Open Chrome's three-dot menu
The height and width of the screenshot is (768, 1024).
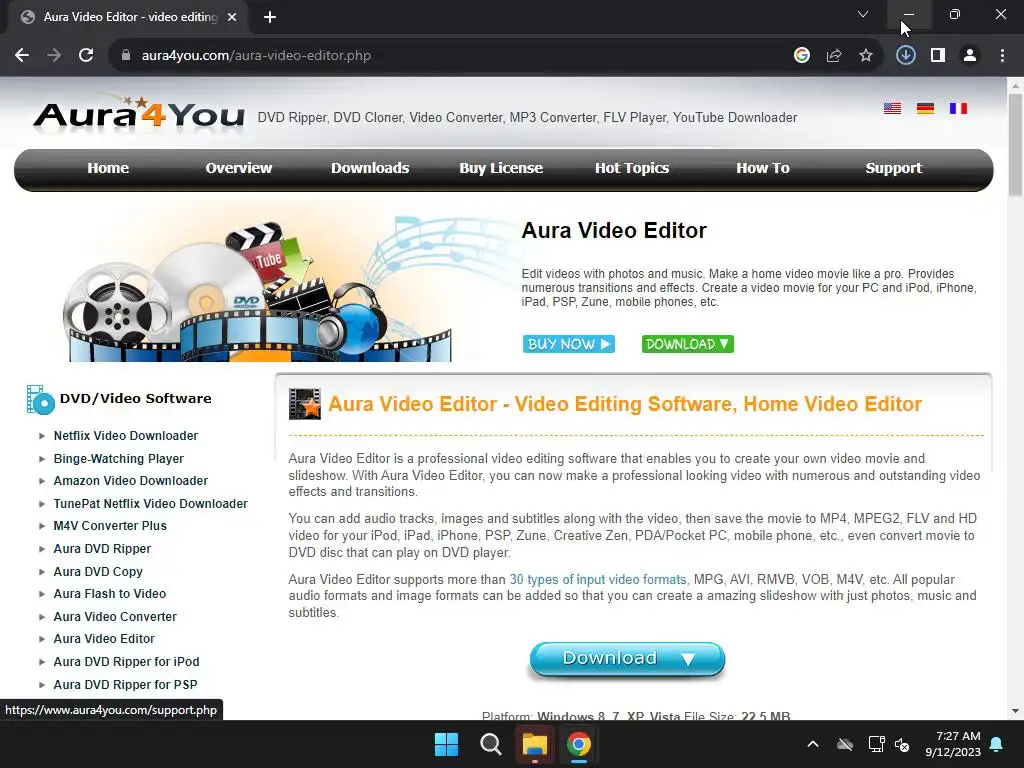tap(1002, 56)
